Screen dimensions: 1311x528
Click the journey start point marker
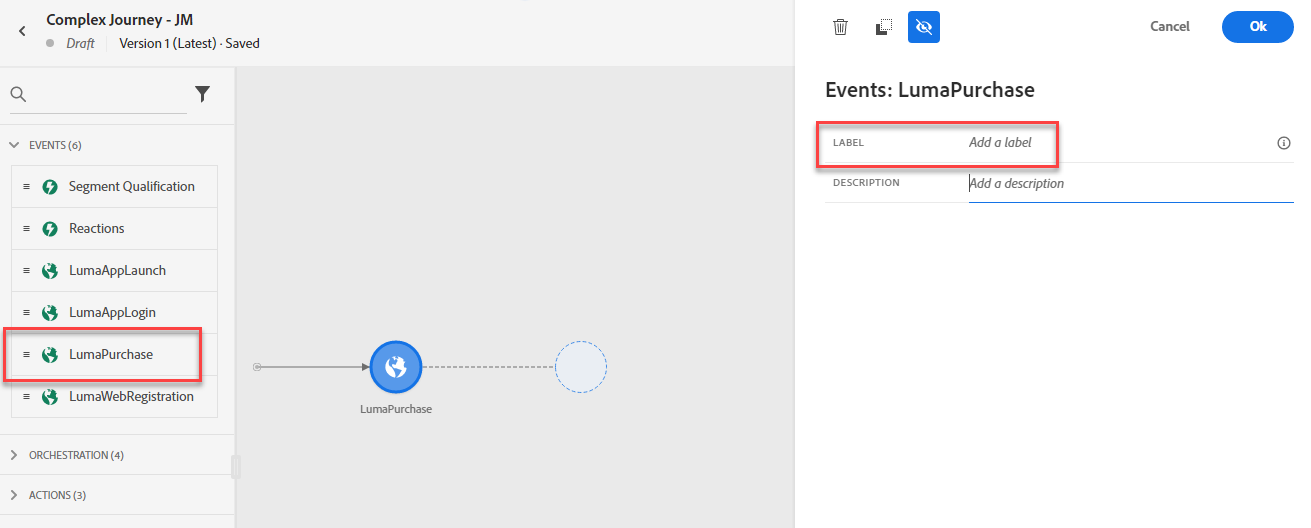(x=257, y=367)
